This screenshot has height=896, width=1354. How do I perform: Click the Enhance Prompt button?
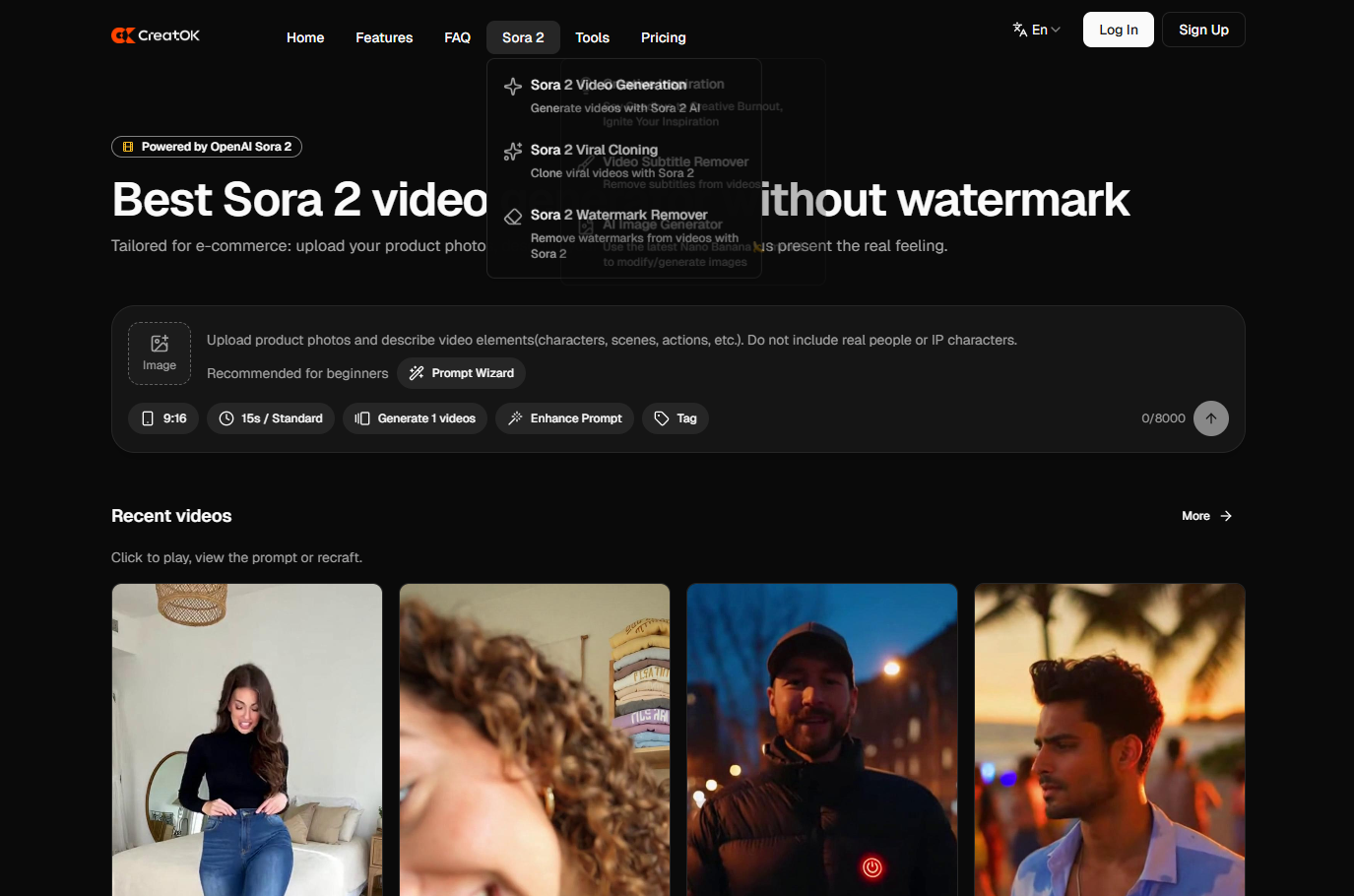click(x=565, y=418)
